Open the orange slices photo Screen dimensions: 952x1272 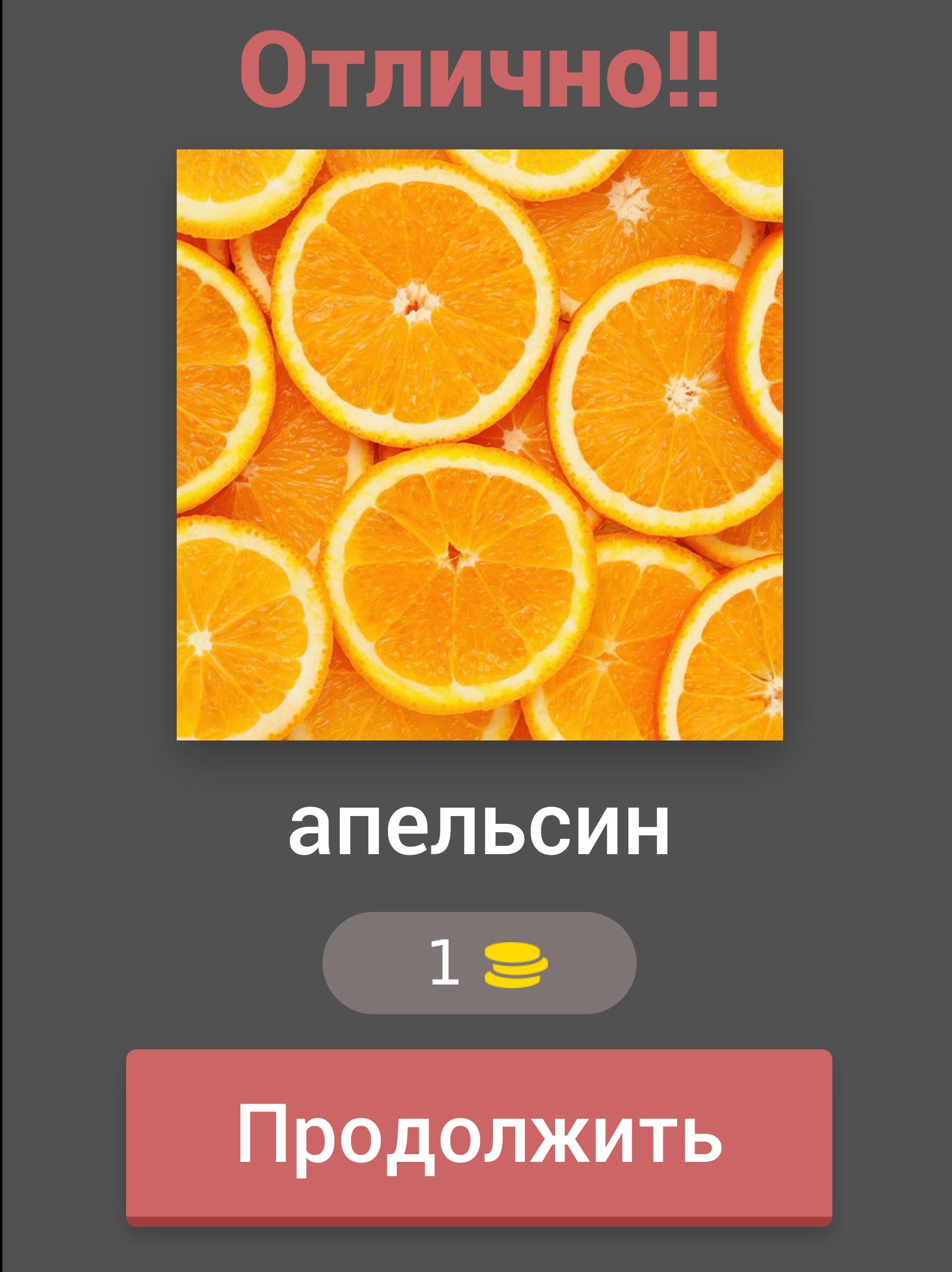[x=480, y=445]
